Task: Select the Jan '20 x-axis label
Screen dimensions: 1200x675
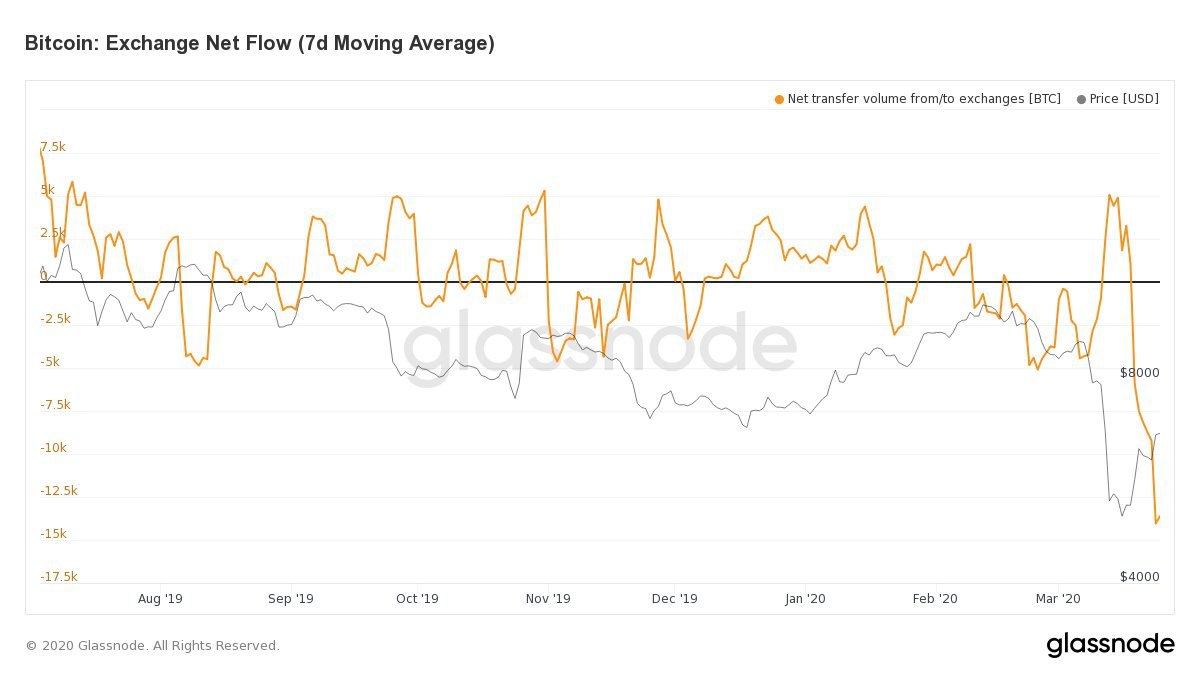Action: tap(805, 599)
